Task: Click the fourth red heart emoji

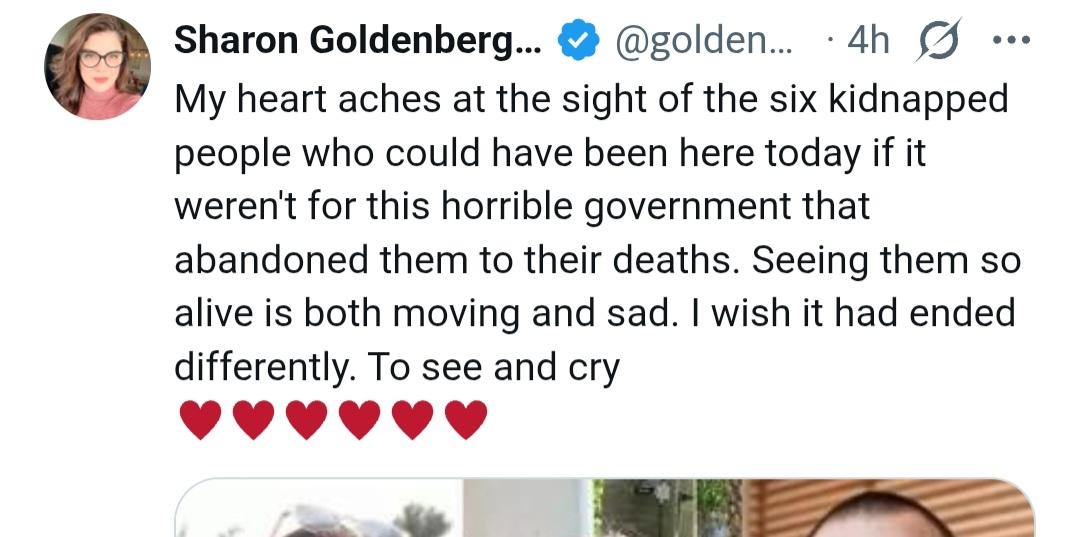Action: (x=358, y=420)
